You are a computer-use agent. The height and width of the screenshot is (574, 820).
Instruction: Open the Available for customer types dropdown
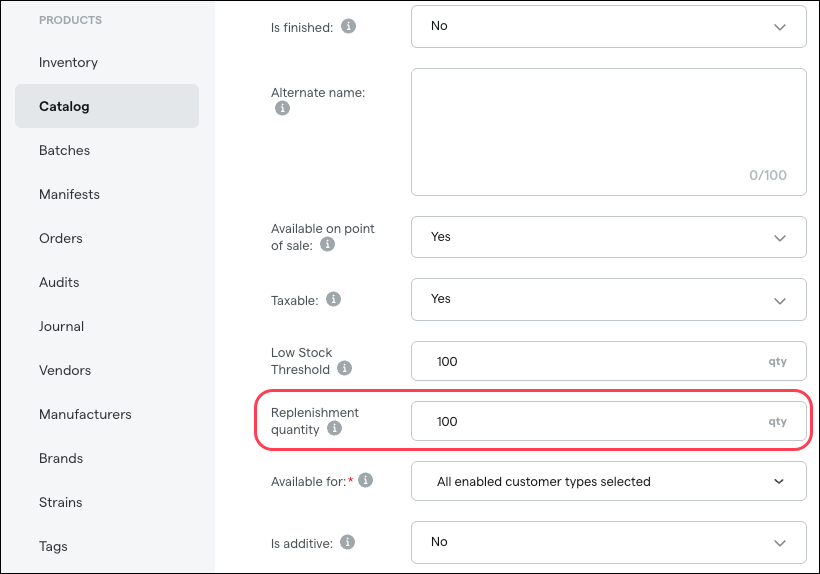pos(609,481)
